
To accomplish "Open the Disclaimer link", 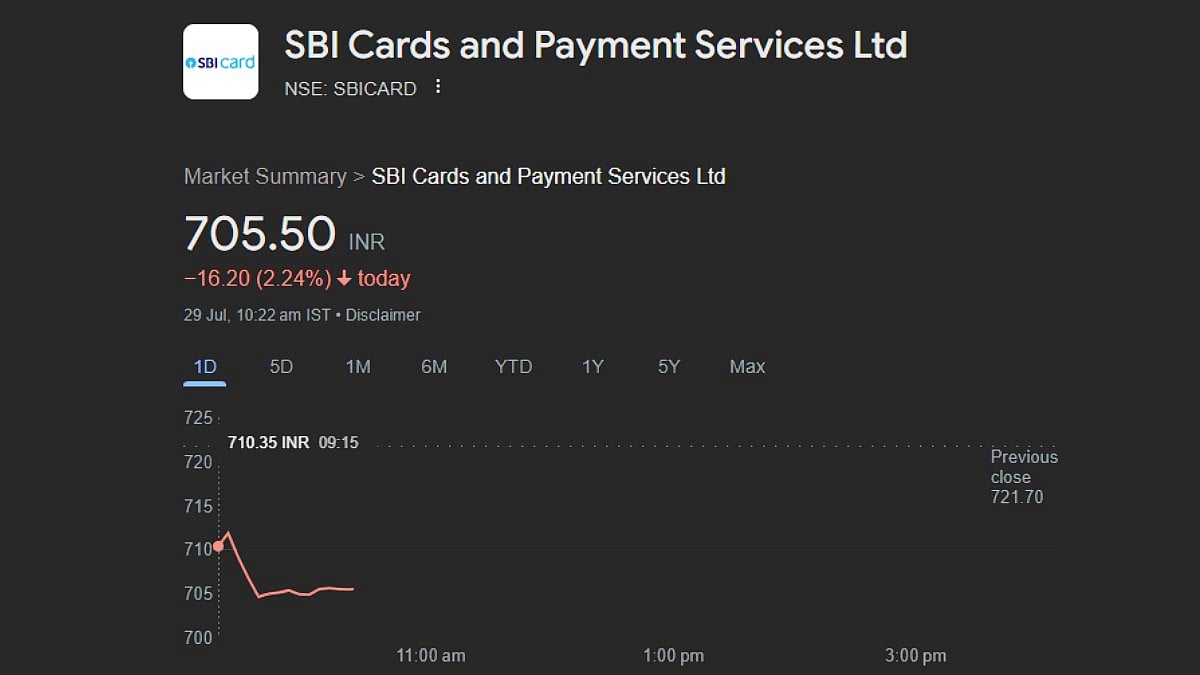I will [x=382, y=314].
